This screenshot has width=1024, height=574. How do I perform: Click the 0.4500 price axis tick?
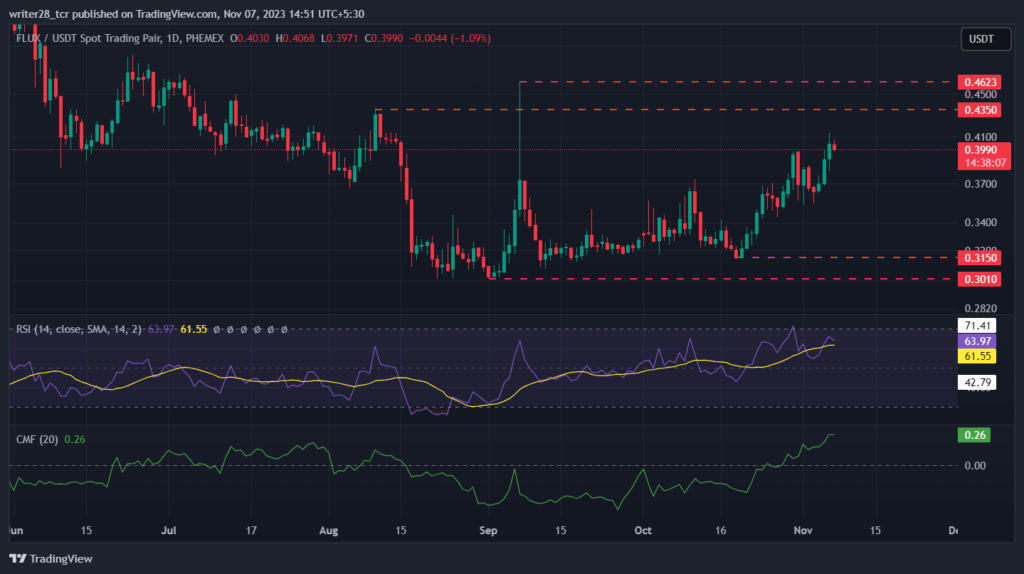(x=981, y=95)
